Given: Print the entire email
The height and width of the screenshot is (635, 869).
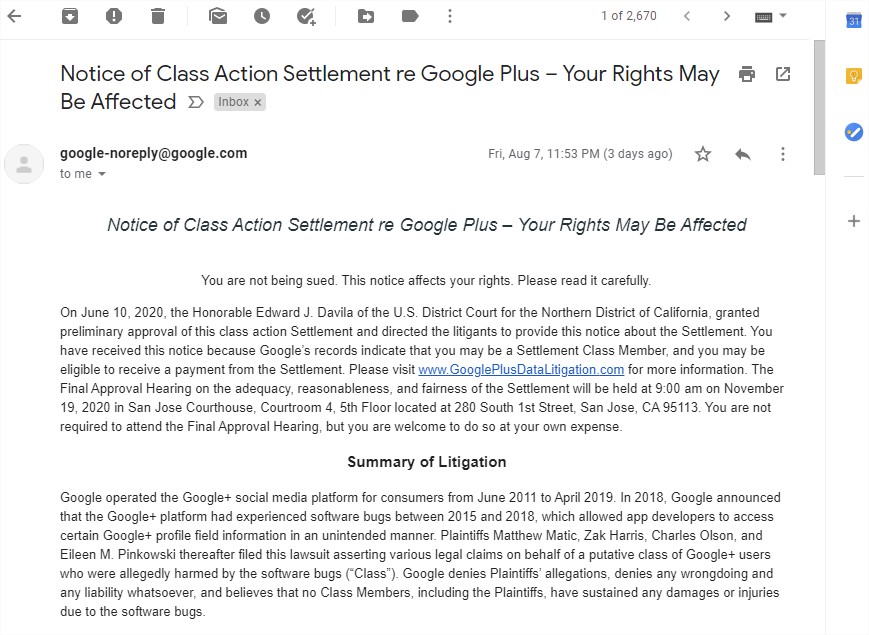Looking at the screenshot, I should pyautogui.click(x=747, y=74).
